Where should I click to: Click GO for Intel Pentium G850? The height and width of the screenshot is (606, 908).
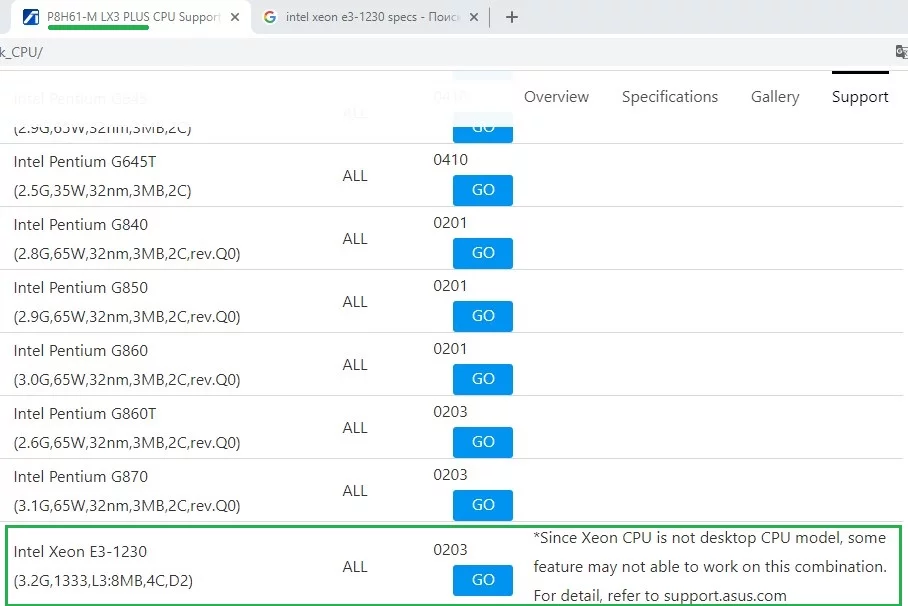482,316
